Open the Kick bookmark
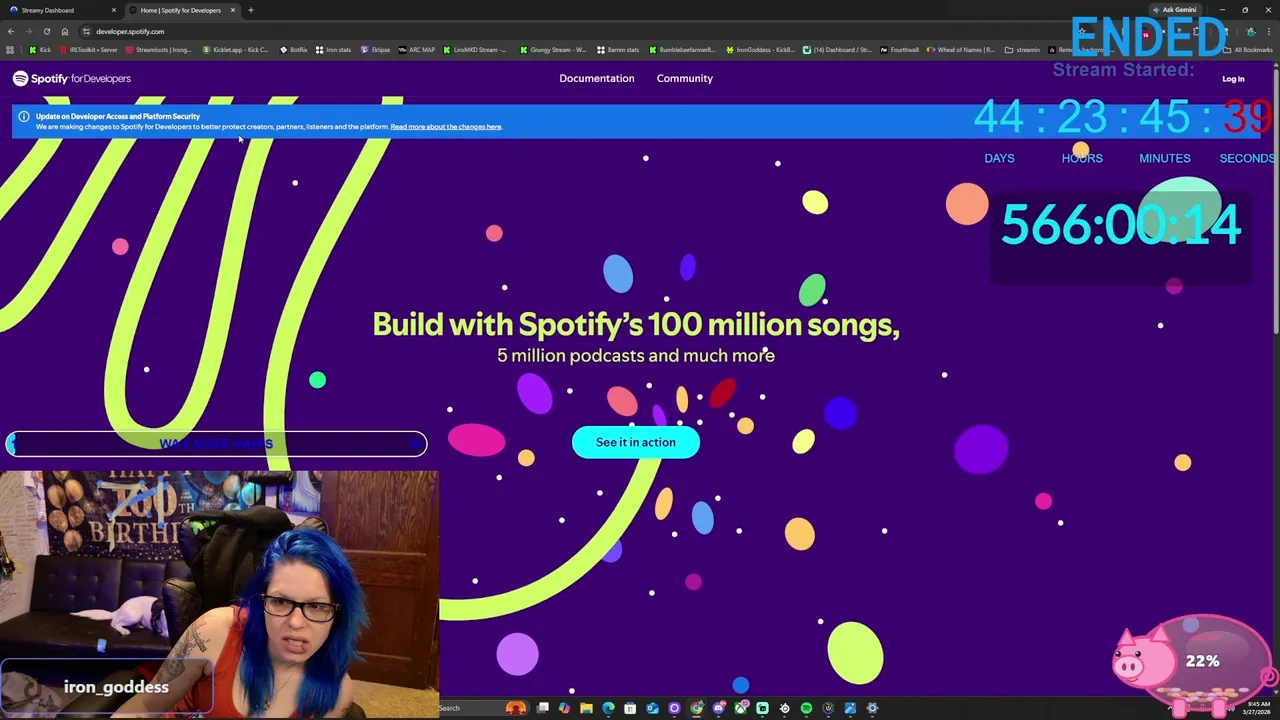 point(40,49)
